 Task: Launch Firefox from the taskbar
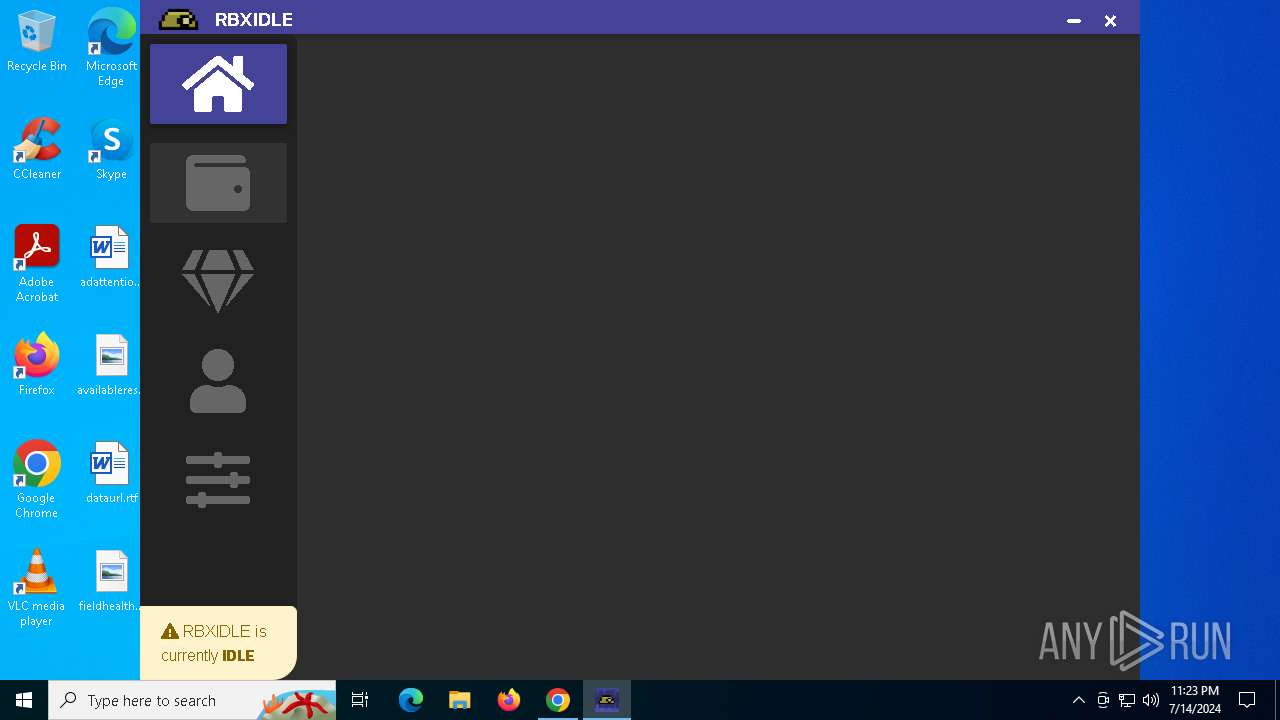pyautogui.click(x=509, y=700)
